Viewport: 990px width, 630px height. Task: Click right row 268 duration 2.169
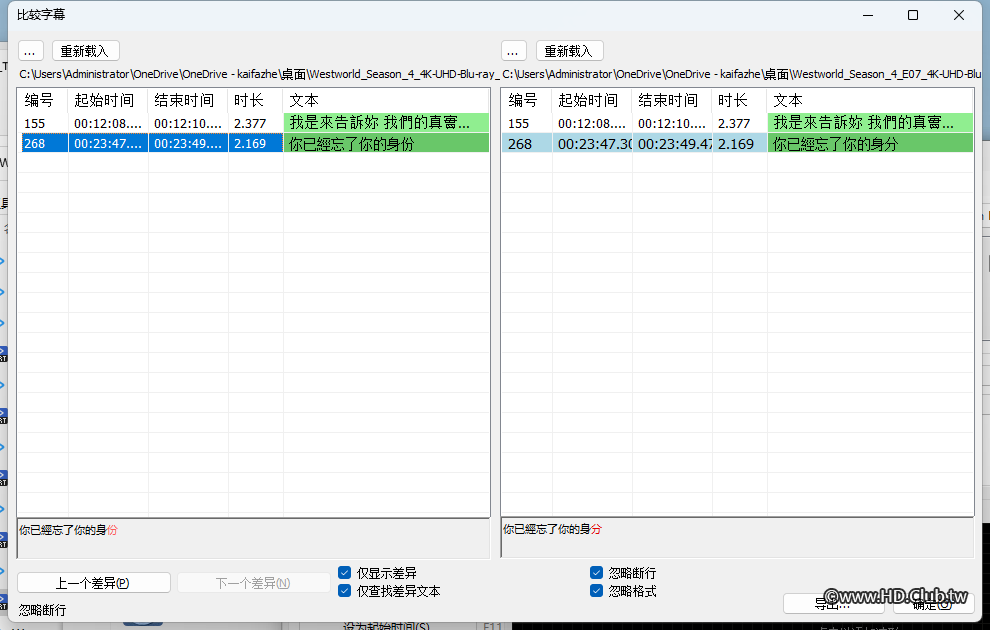739,144
